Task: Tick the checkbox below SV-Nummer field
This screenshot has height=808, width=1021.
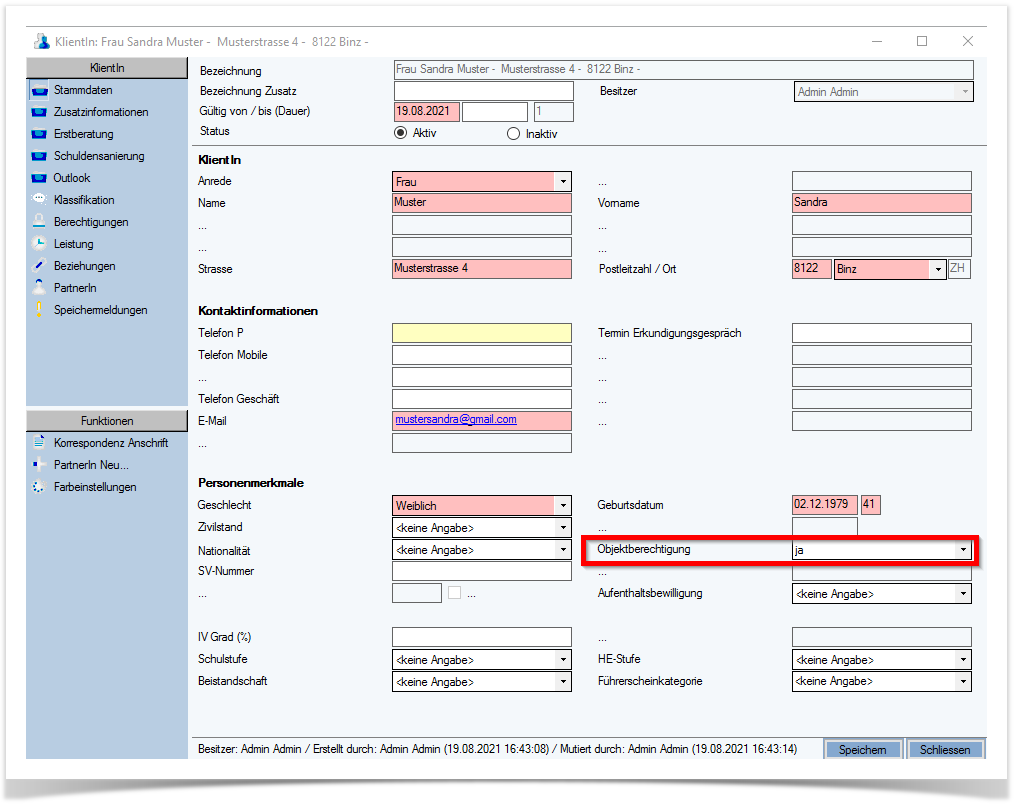Action: click(x=455, y=592)
